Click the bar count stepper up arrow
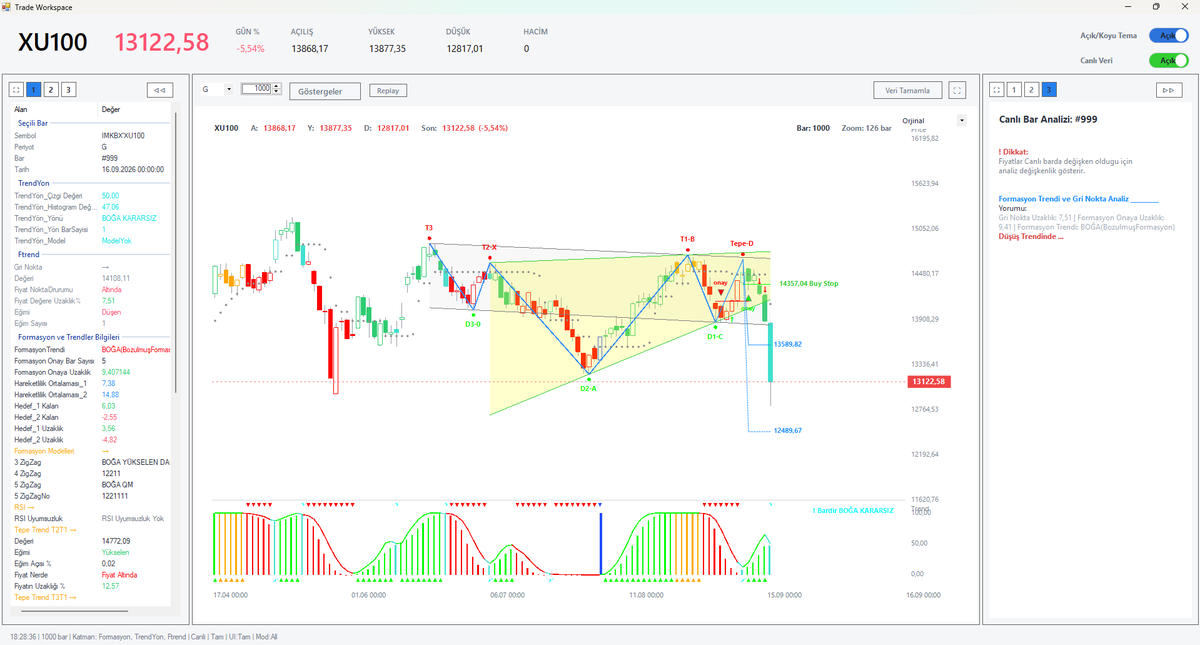This screenshot has height=645, width=1200. click(x=277, y=86)
